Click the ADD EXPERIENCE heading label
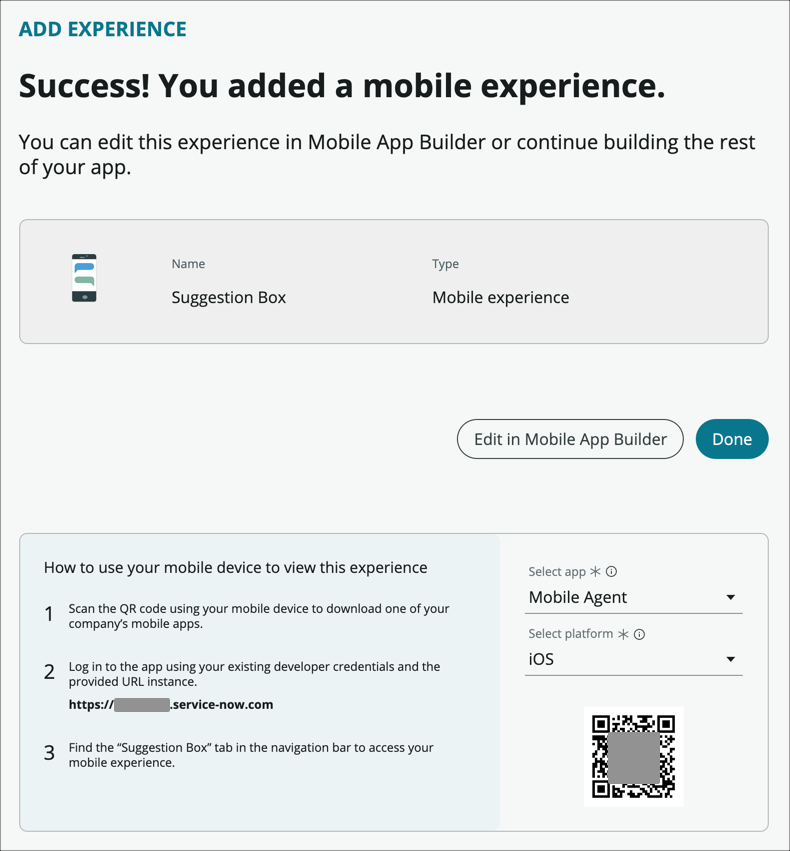 pyautogui.click(x=102, y=29)
